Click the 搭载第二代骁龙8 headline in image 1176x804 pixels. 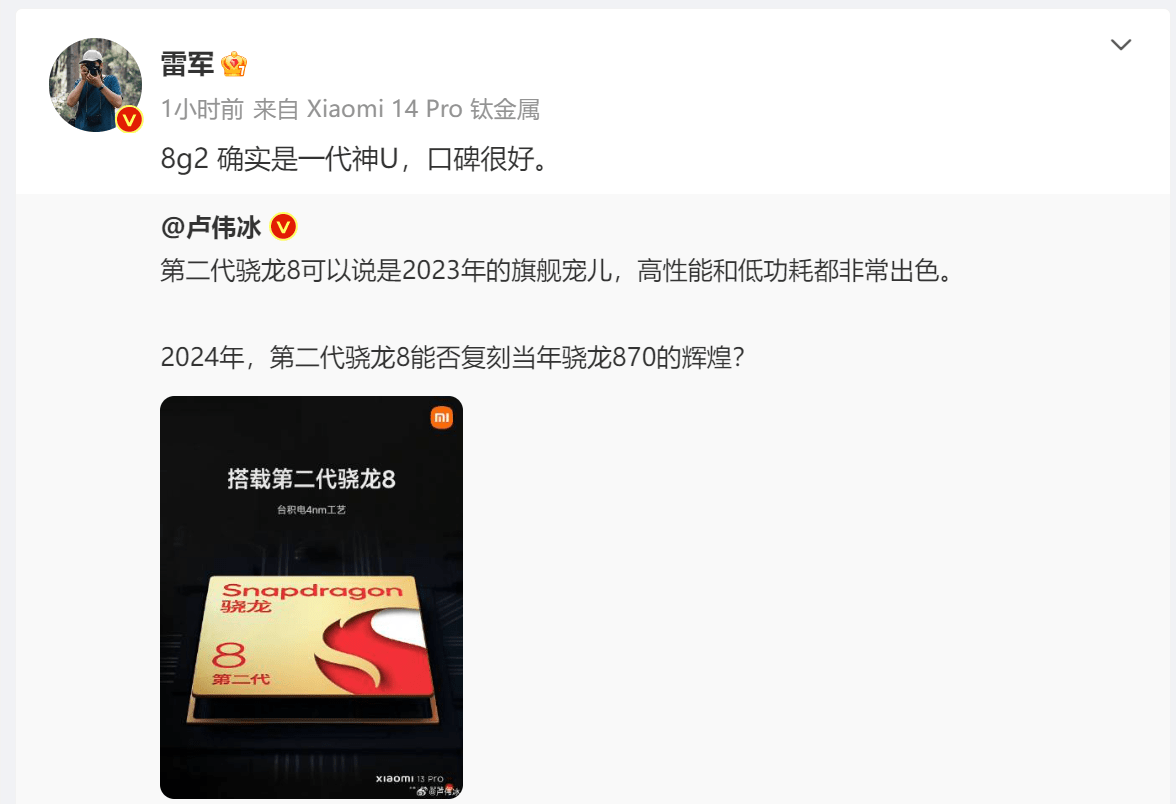[311, 478]
